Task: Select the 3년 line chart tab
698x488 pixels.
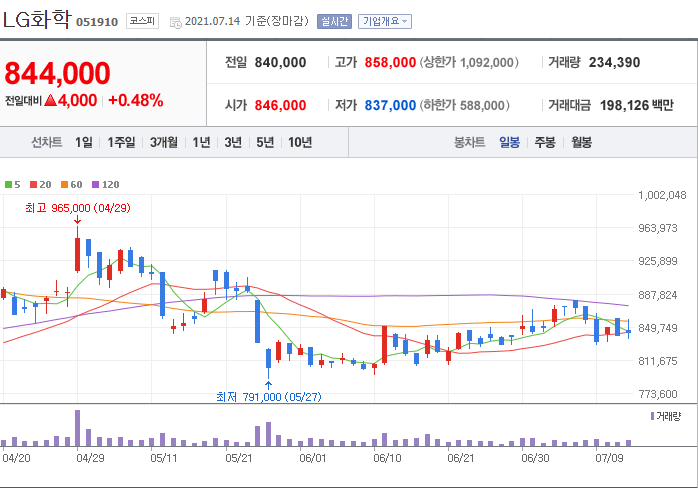Action: tap(233, 142)
